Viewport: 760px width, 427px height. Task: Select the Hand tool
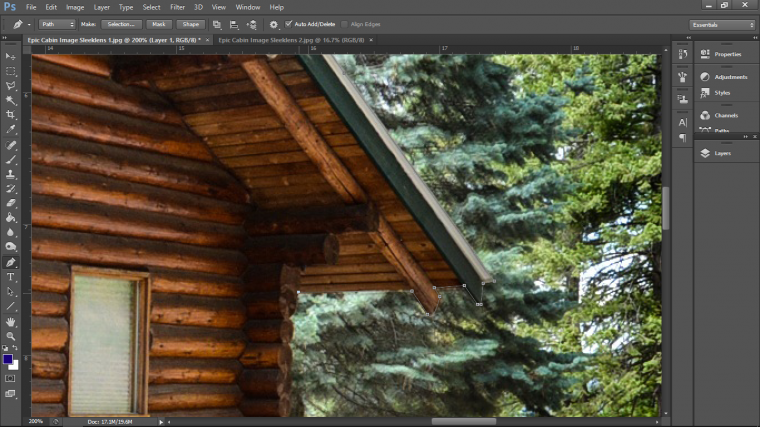pos(10,322)
